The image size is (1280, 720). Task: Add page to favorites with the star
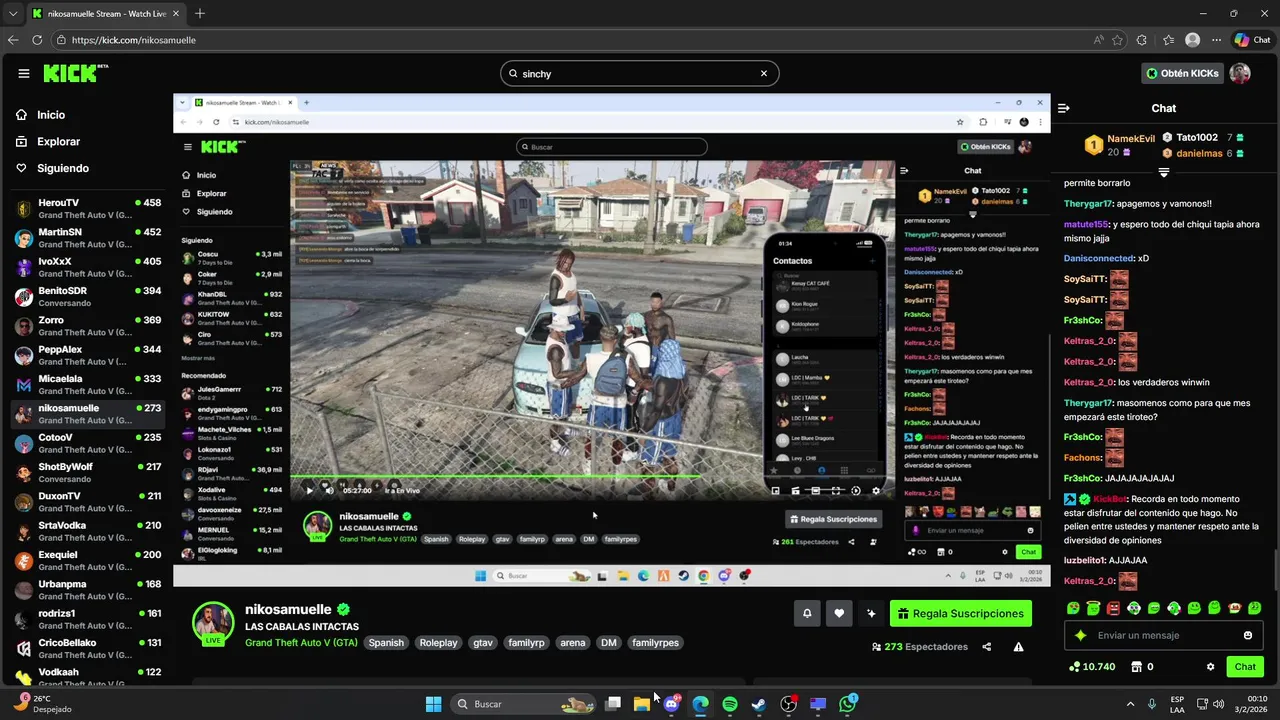point(1117,40)
